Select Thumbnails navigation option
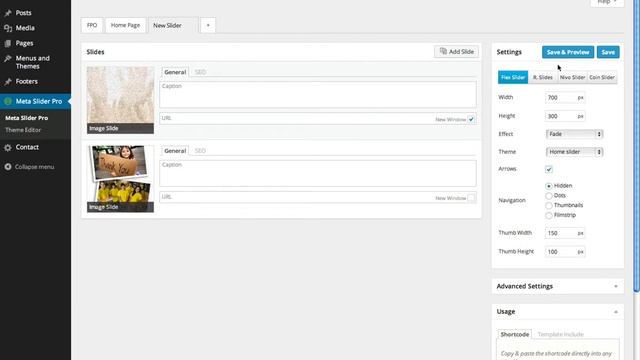Image resolution: width=640 pixels, height=360 pixels. 549,205
